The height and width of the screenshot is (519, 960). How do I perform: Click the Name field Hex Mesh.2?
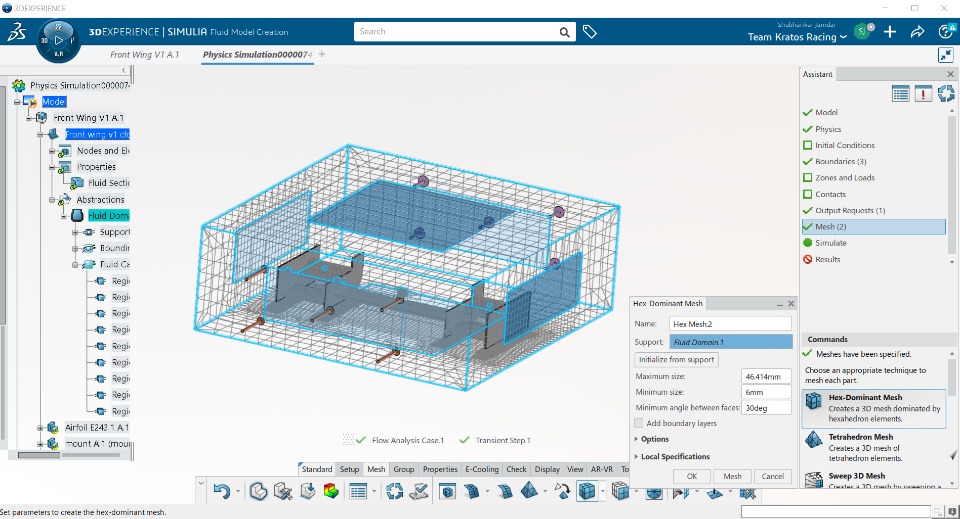730,324
